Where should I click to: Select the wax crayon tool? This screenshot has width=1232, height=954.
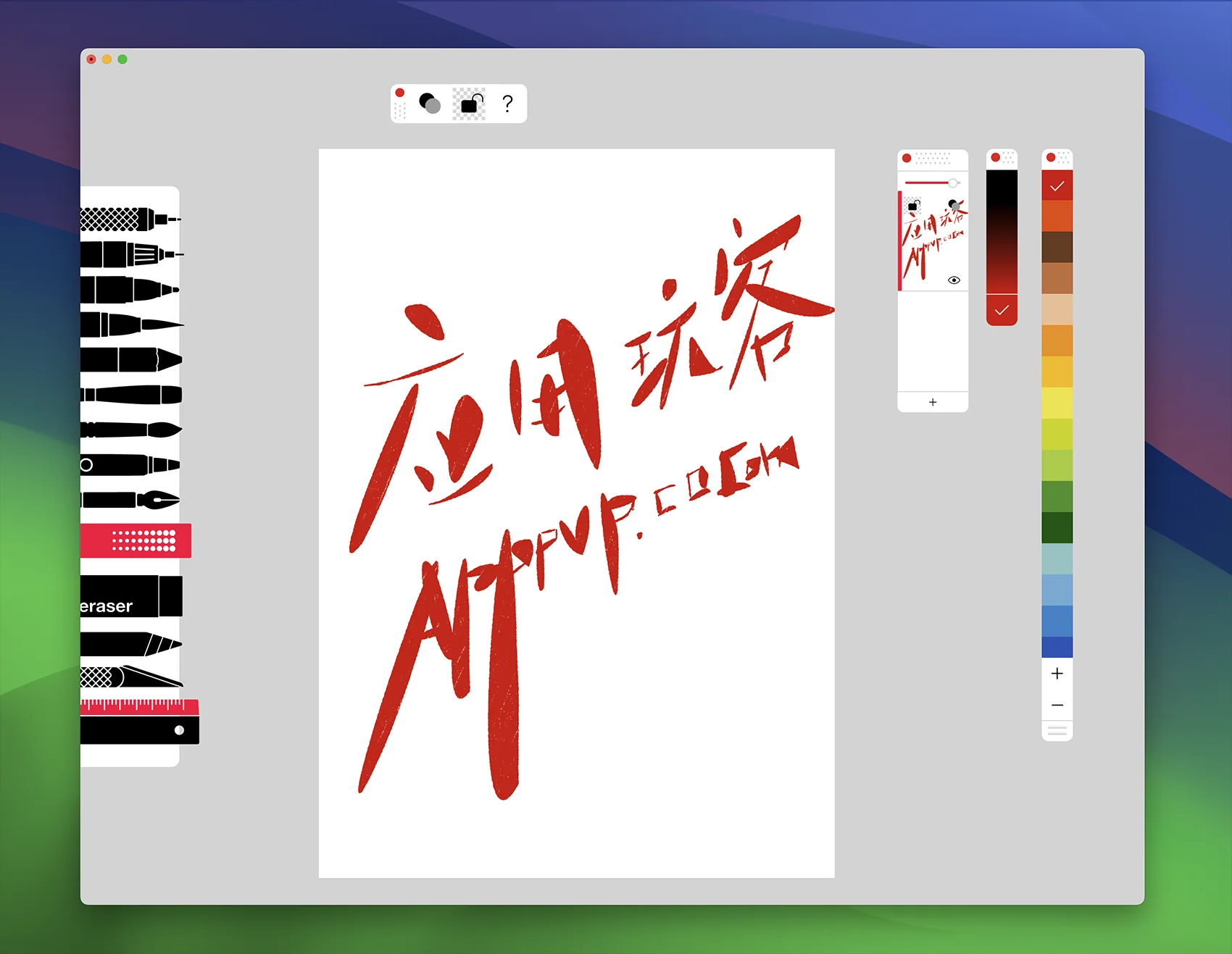point(131,359)
